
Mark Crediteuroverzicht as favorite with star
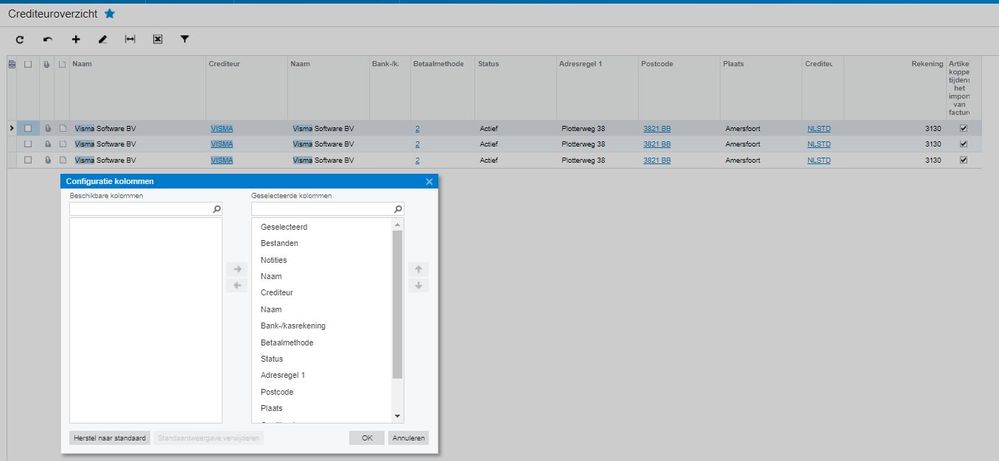110,14
